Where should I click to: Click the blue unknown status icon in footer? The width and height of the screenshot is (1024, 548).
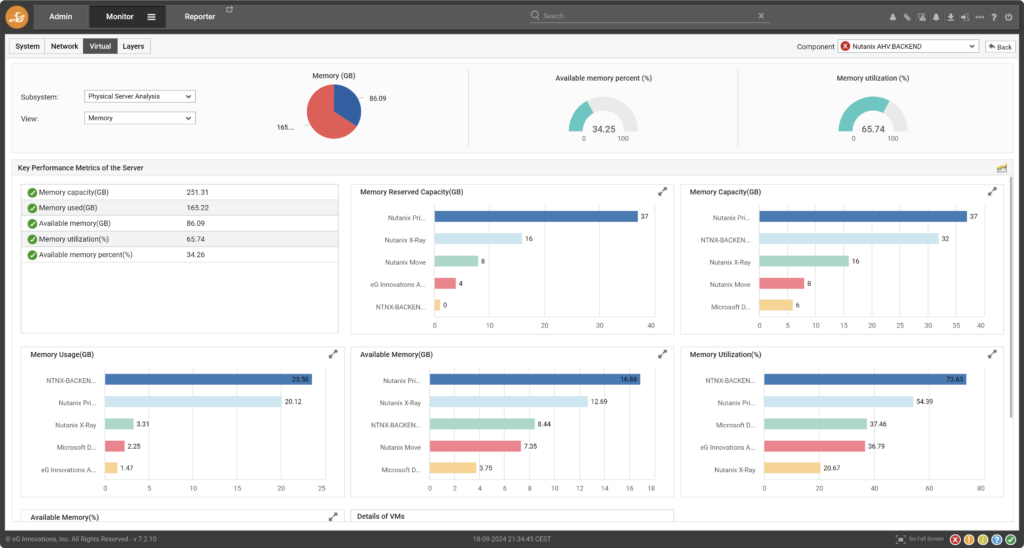tap(997, 540)
